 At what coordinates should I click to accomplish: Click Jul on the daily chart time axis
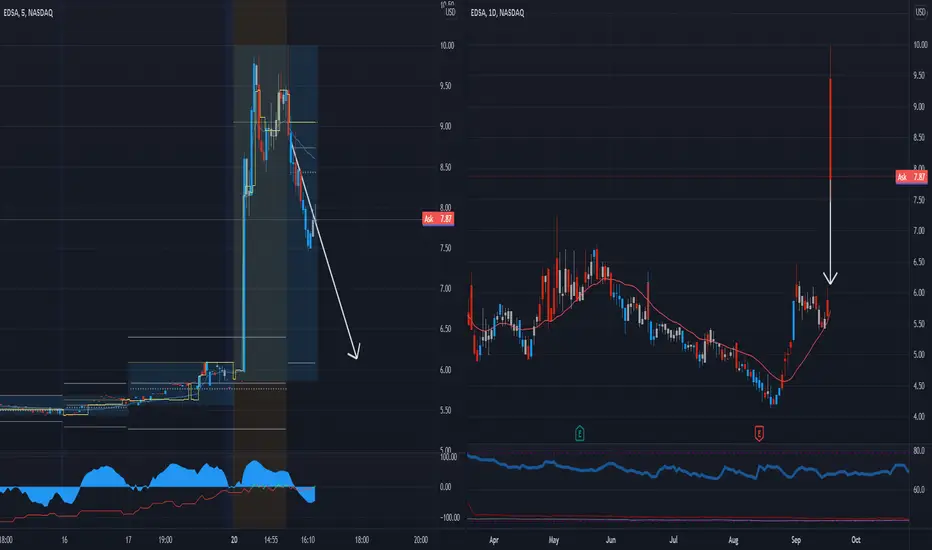click(673, 540)
